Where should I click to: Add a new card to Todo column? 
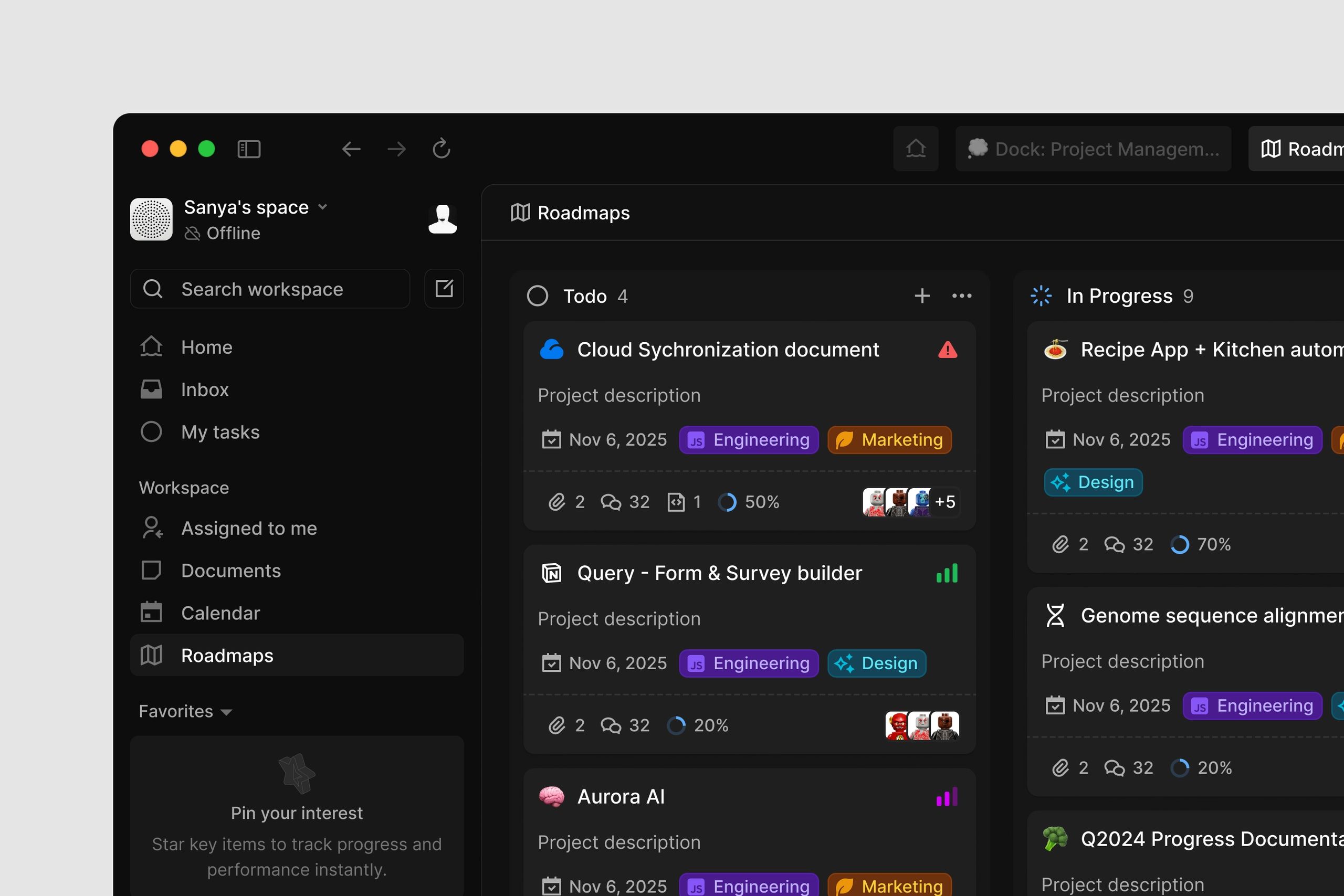click(922, 296)
